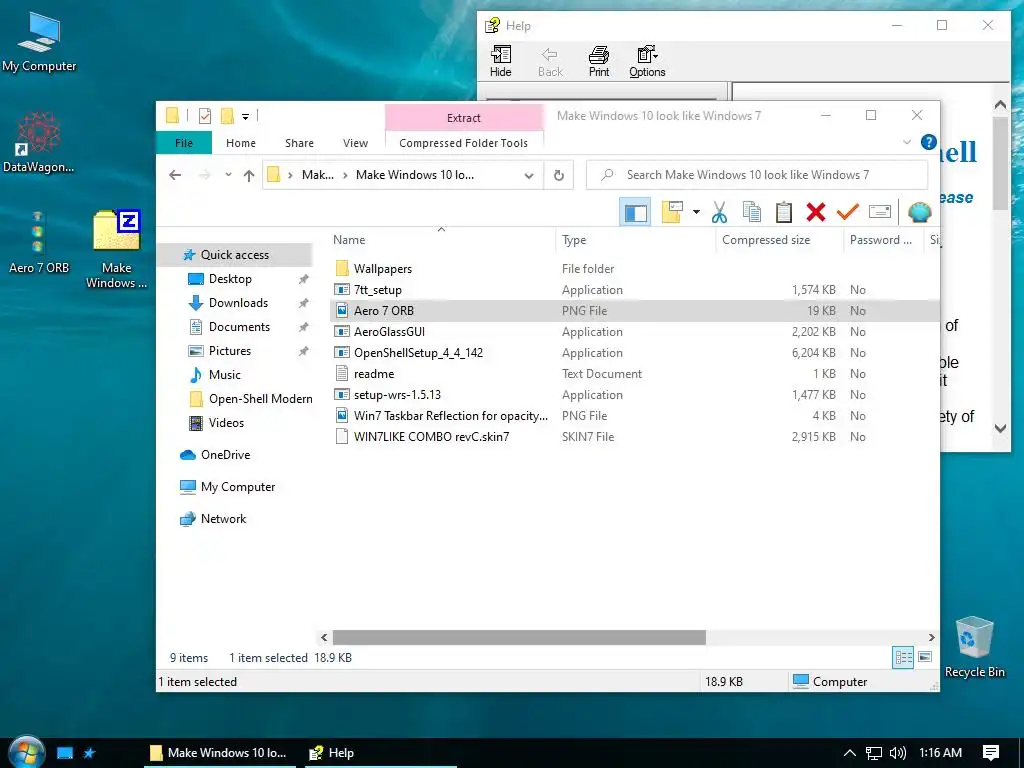The image size is (1024, 768).
Task: Open dropdown arrow beside new folder icon
Action: point(696,212)
